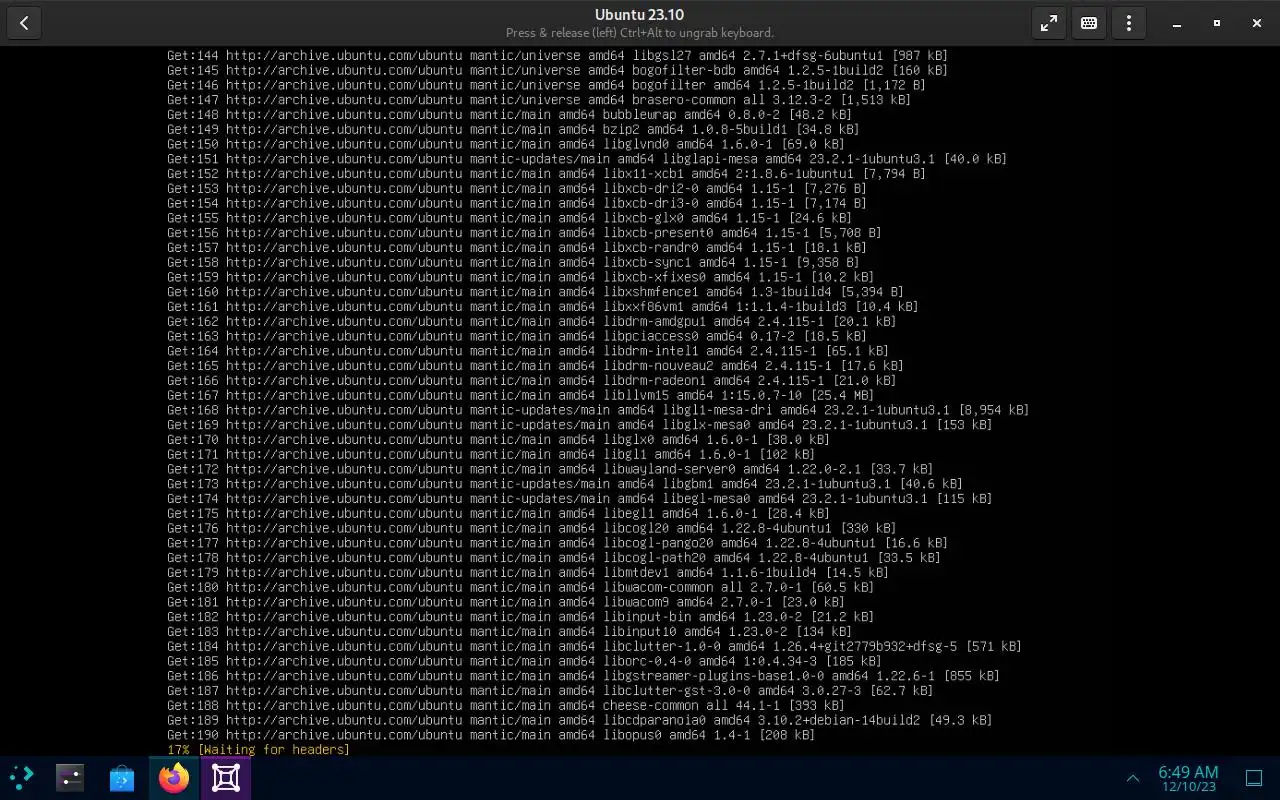Screen dimensions: 1280x800
Task: Click the Get:152 libx11-xcb1 line
Action: click(546, 174)
